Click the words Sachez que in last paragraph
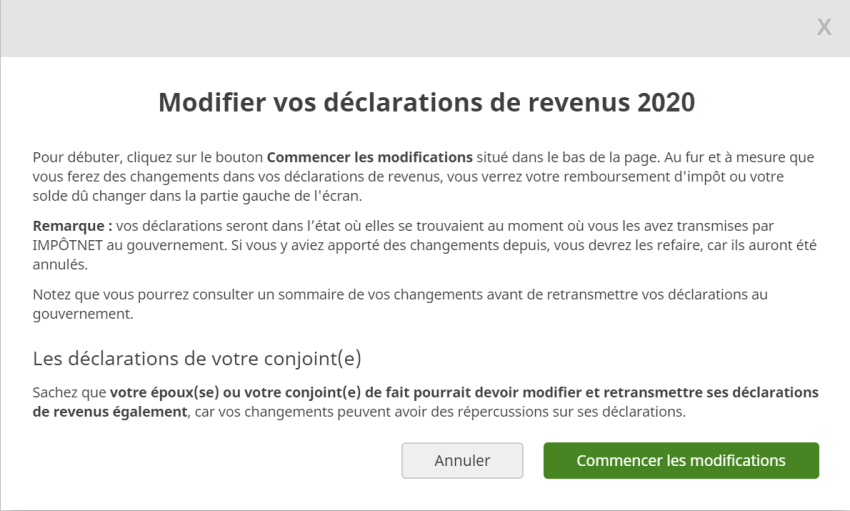The width and height of the screenshot is (850, 511). (69, 392)
